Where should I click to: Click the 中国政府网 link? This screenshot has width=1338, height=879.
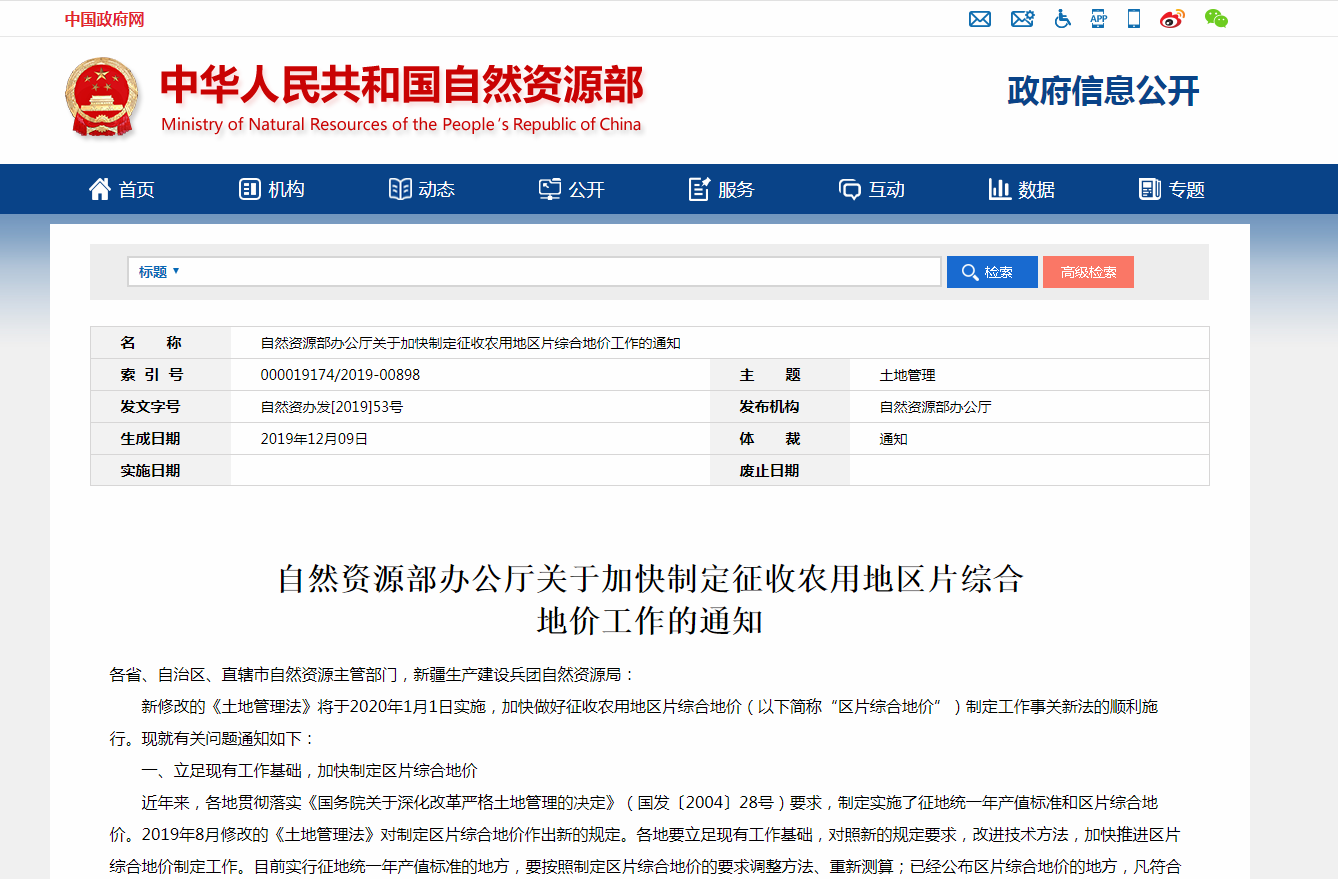(x=105, y=19)
